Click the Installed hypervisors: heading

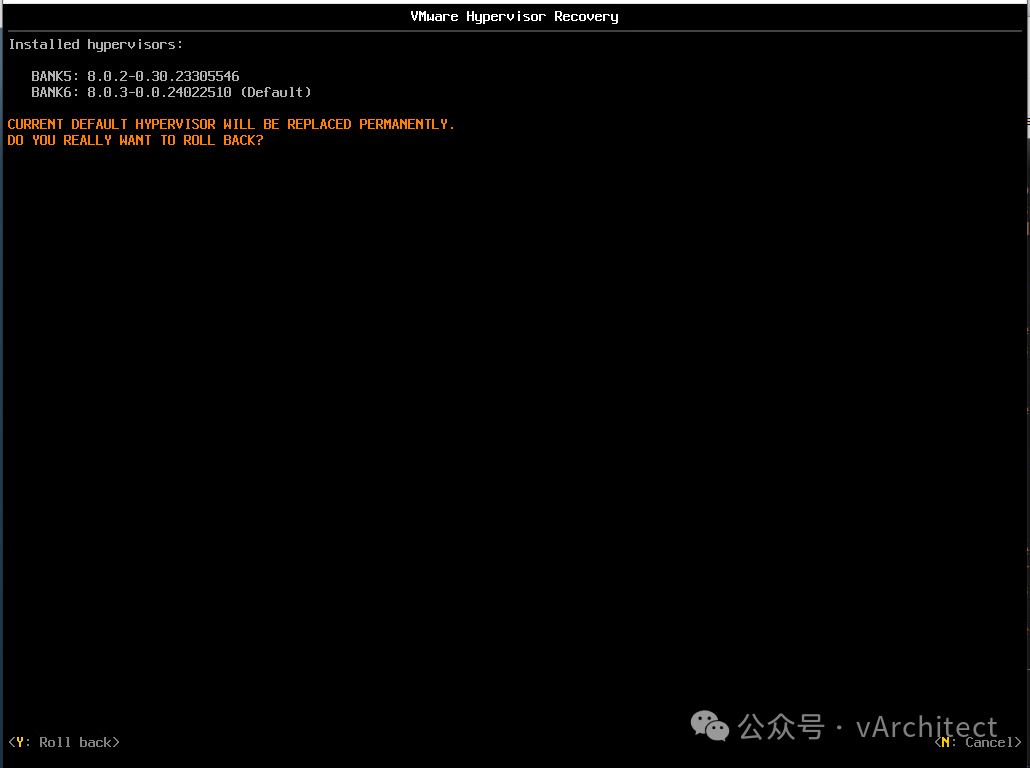click(96, 45)
